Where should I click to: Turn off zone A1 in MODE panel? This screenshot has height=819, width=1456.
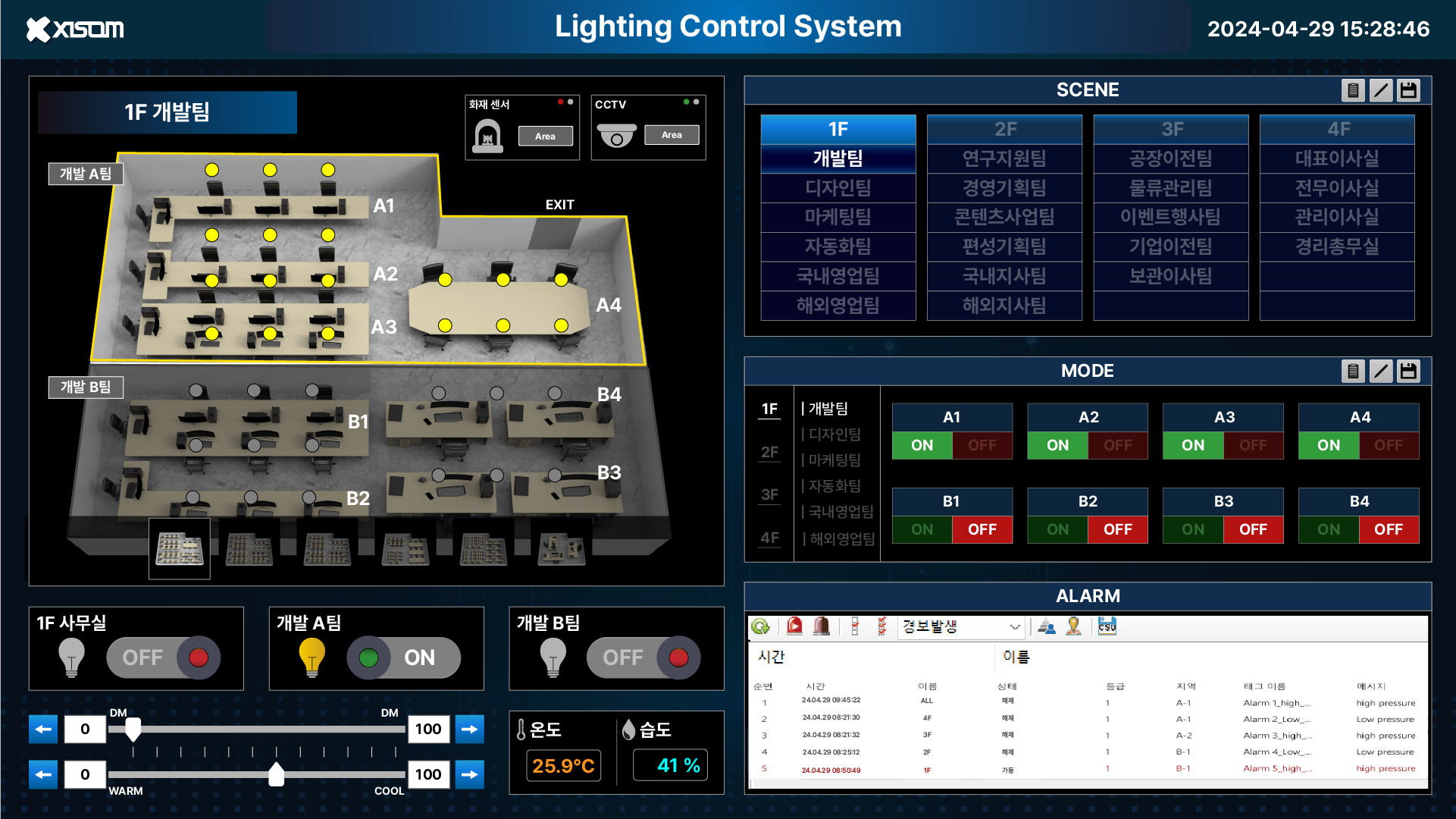pos(982,445)
